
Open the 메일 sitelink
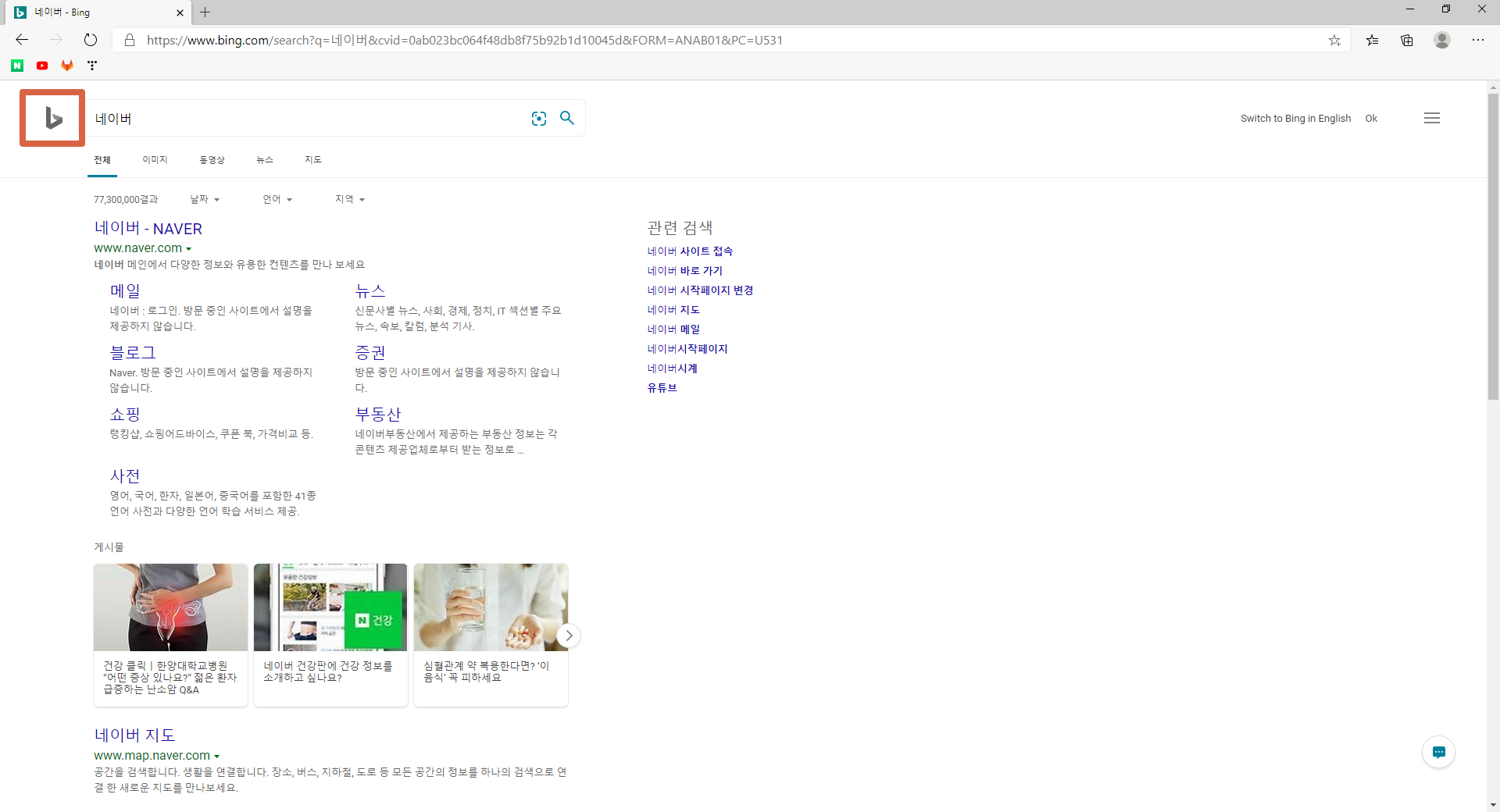[x=125, y=291]
